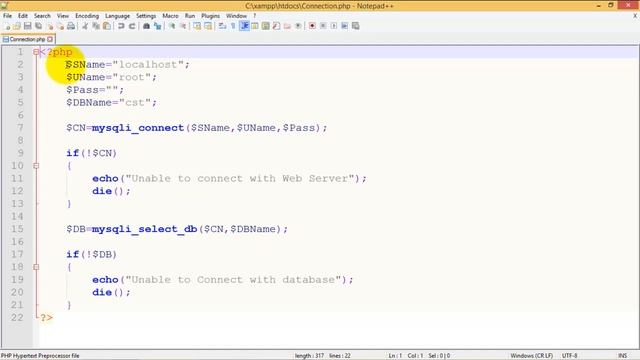
Task: Close the document using the toolbar Close icon
Action: 50,26
